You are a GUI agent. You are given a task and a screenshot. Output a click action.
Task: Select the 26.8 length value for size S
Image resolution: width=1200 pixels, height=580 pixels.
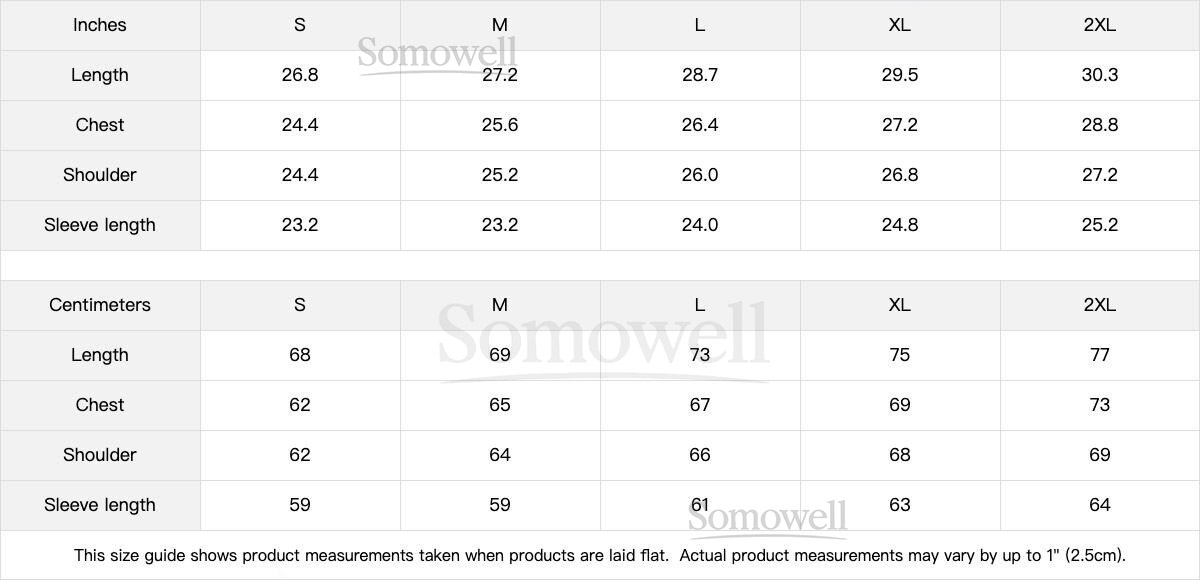(x=299, y=75)
